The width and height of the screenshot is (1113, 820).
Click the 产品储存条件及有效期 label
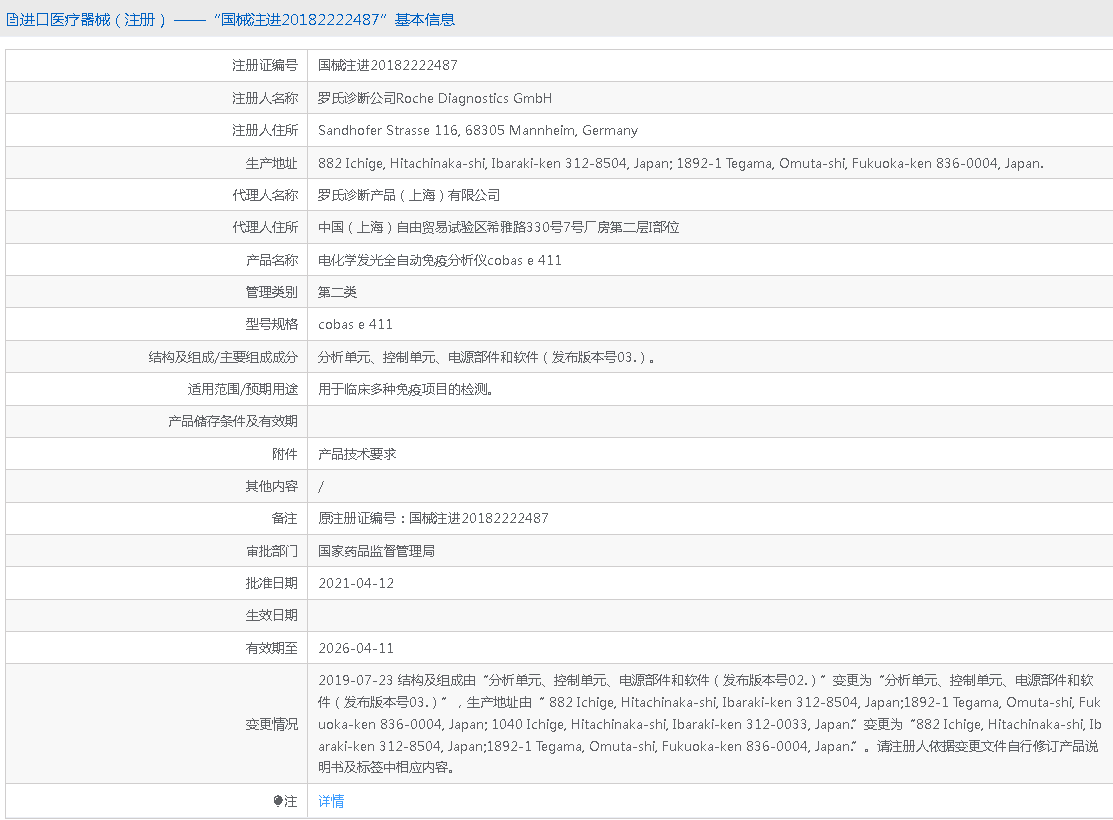tap(233, 422)
